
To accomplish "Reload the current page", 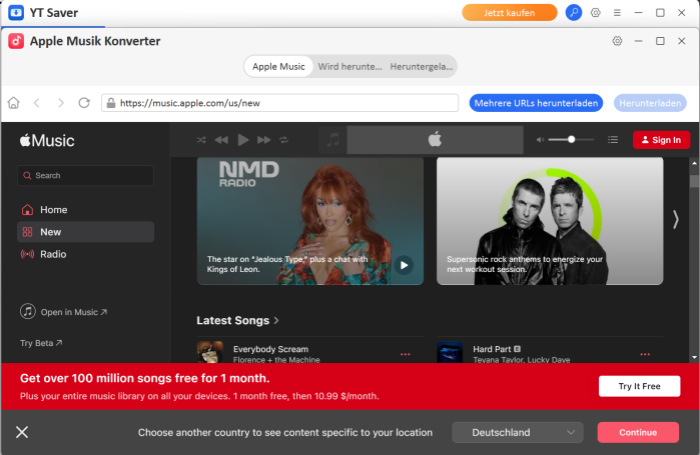I will [x=84, y=103].
